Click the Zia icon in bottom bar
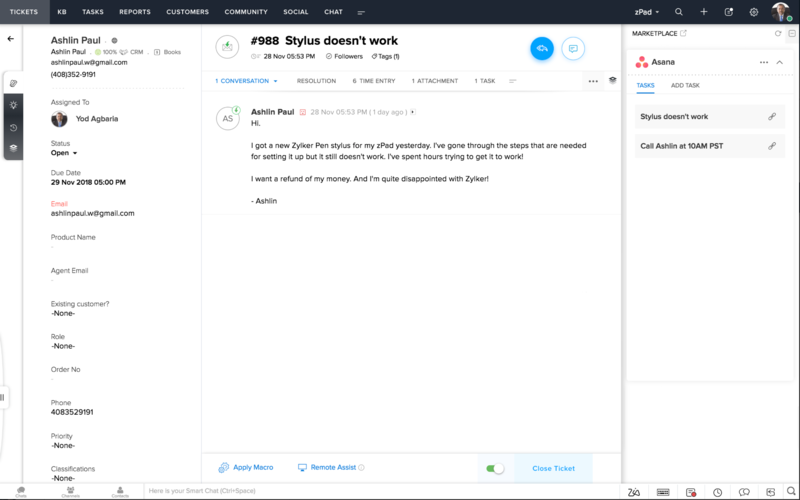The image size is (800, 500). tap(634, 492)
